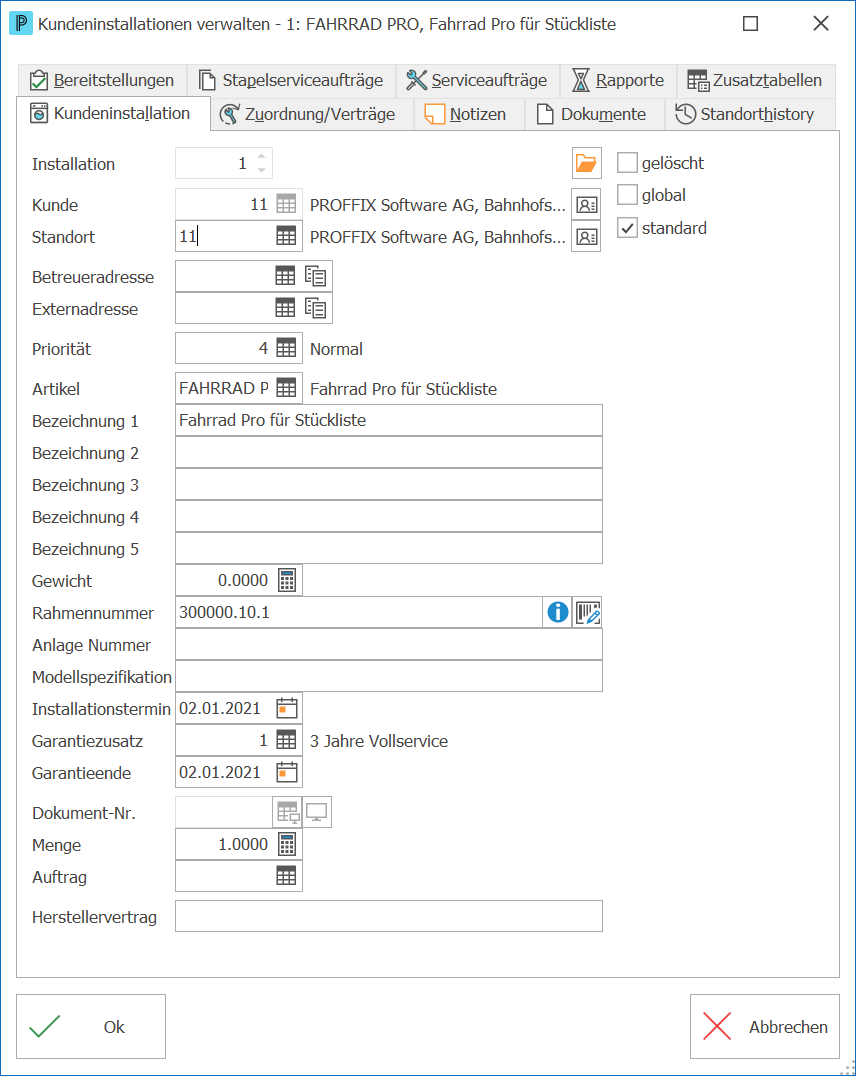Click into the Anlage Nummer field
Image resolution: width=856 pixels, height=1076 pixels.
pos(389,644)
